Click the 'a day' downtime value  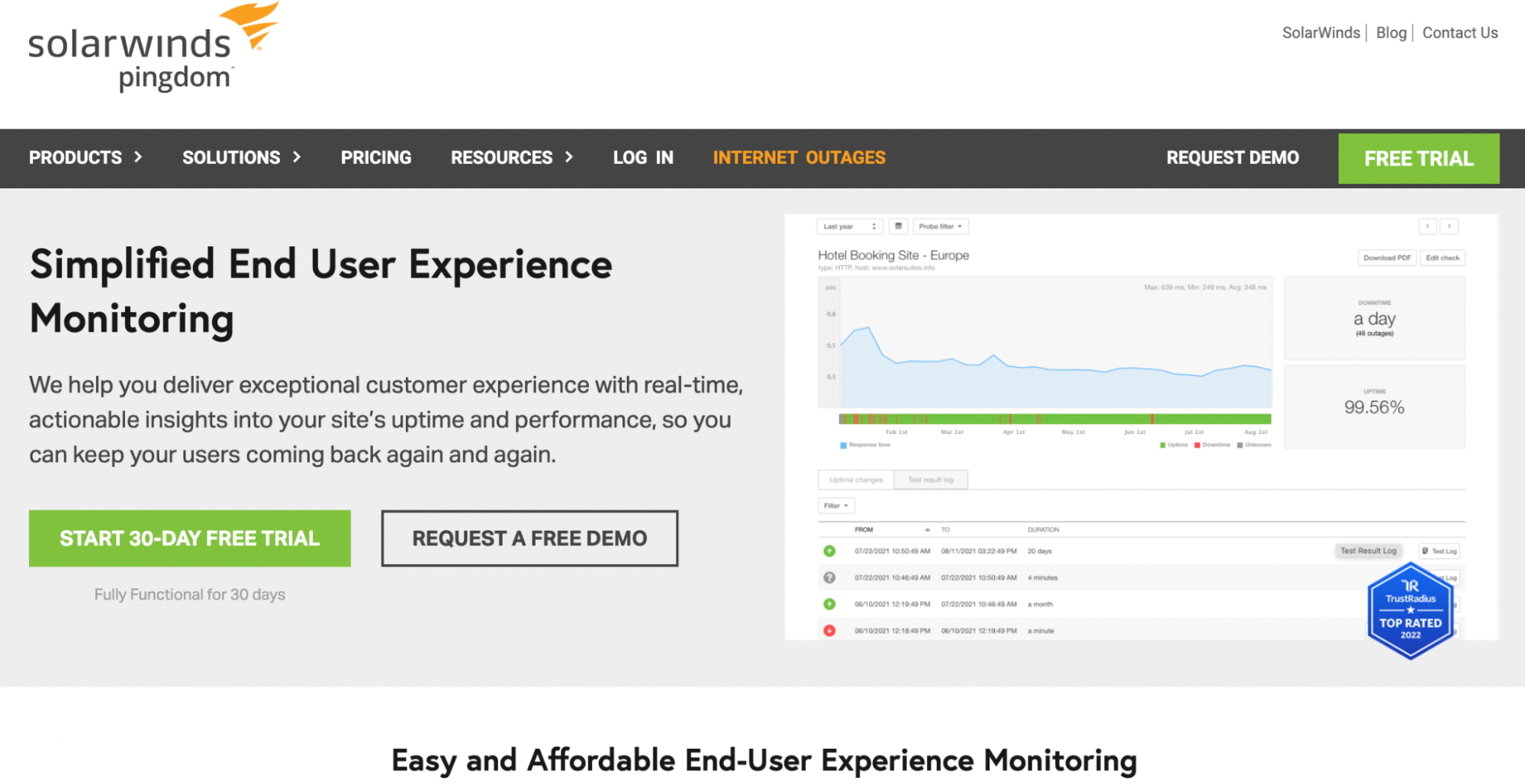pos(1374,319)
